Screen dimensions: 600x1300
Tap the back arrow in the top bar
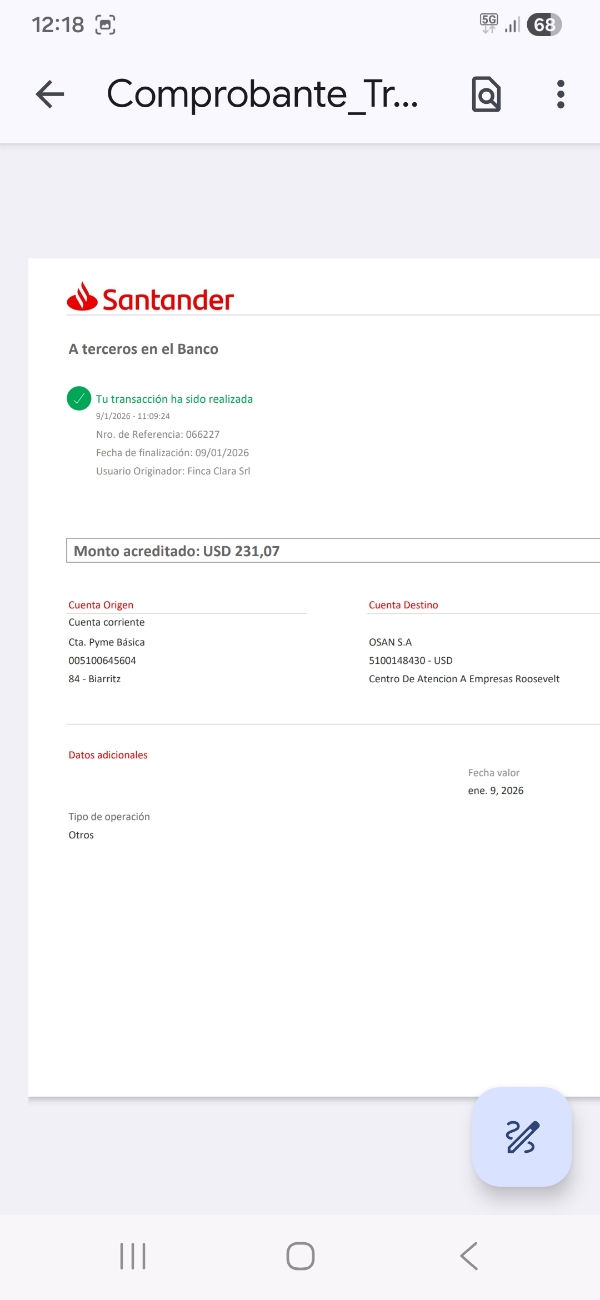point(49,94)
